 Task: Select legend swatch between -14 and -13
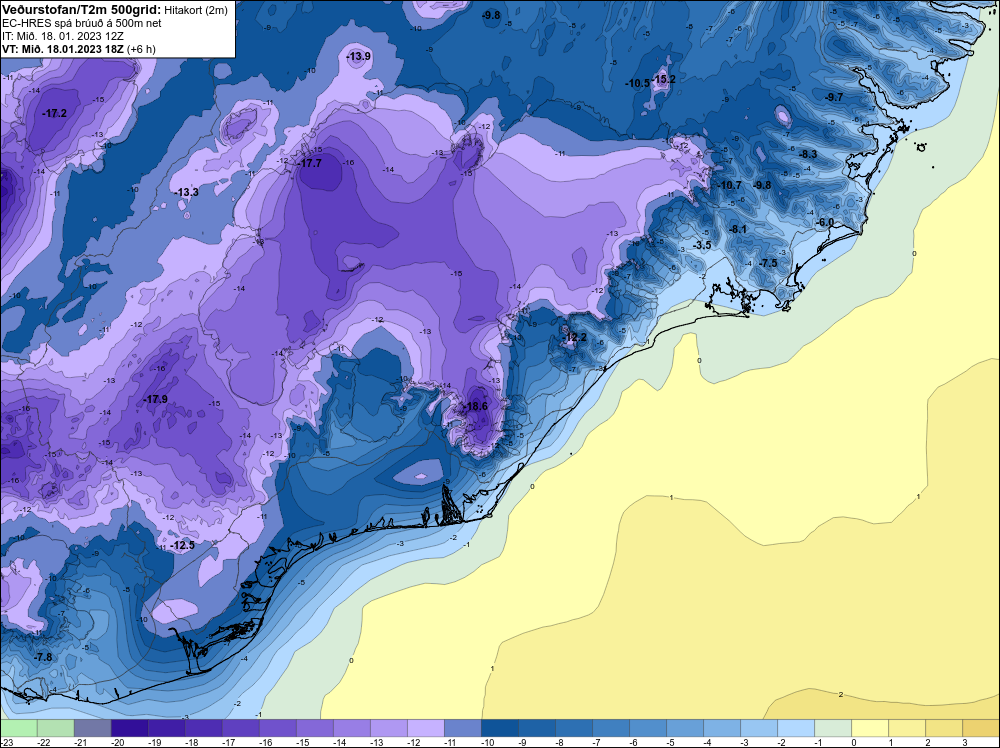352,728
